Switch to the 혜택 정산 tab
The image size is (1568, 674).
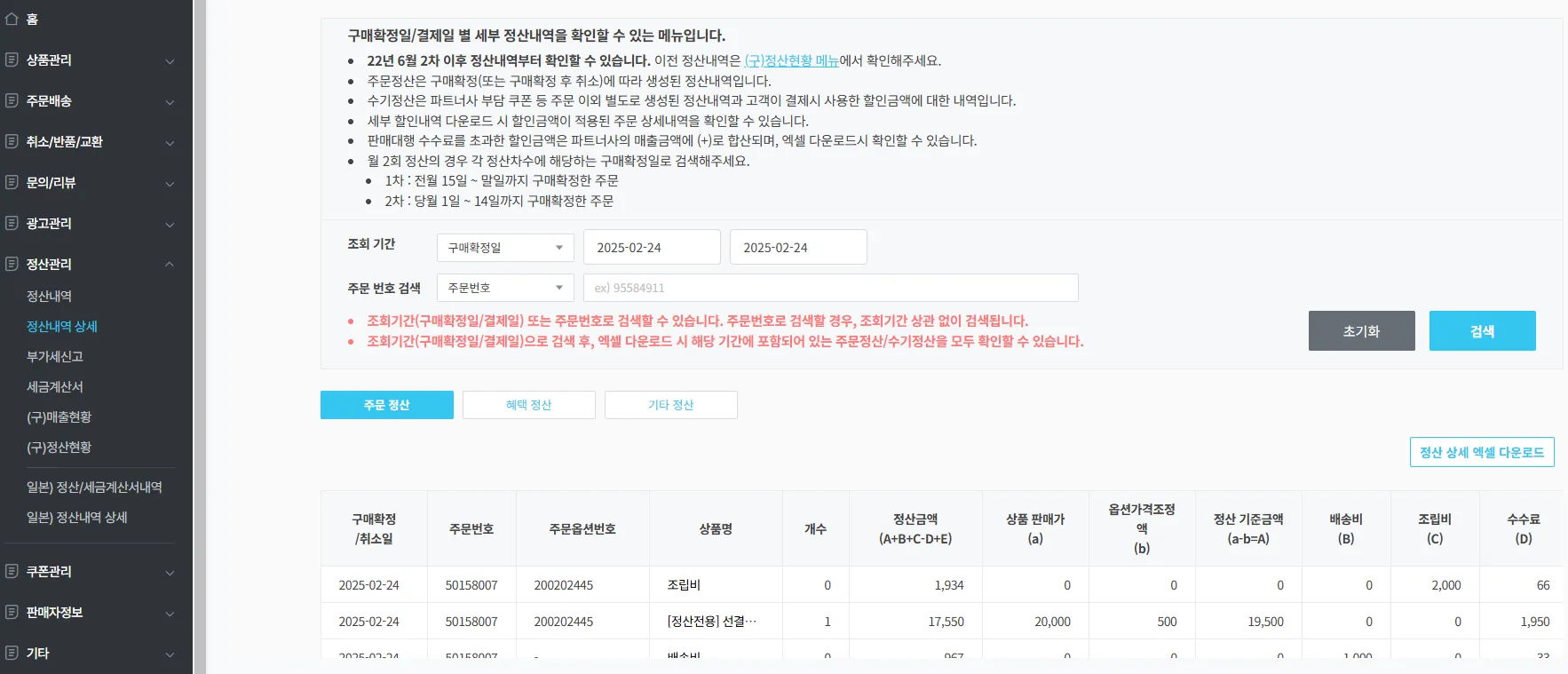pos(529,405)
